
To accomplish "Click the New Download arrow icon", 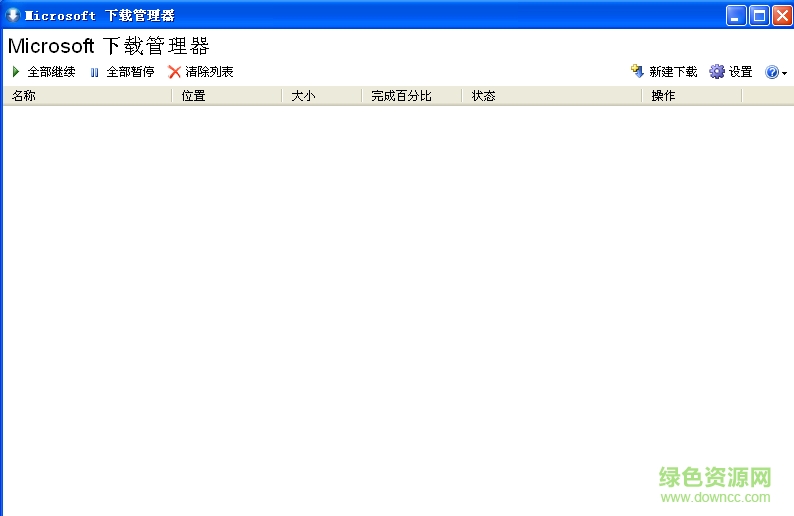I will pyautogui.click(x=637, y=71).
